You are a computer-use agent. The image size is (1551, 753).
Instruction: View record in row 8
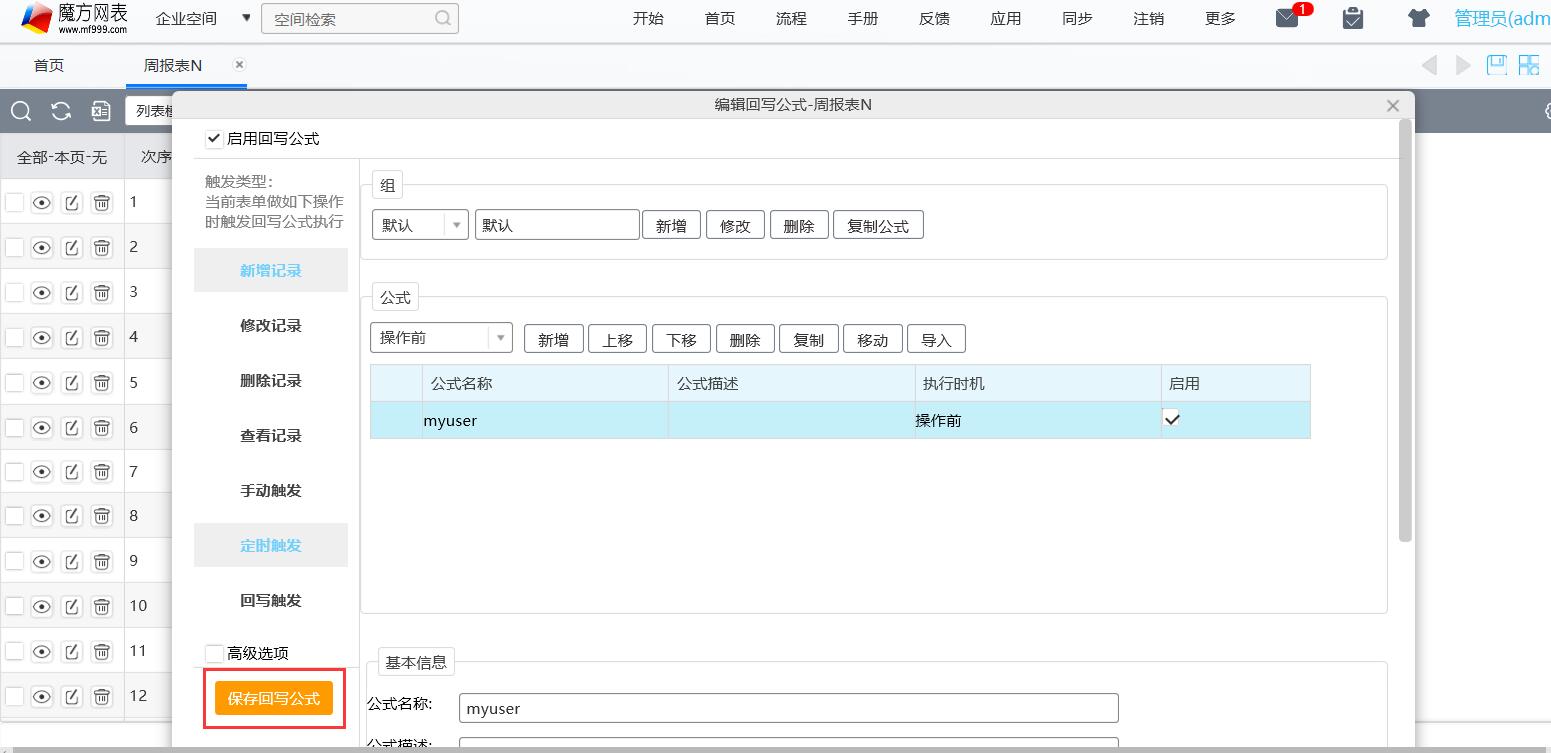(x=41, y=517)
